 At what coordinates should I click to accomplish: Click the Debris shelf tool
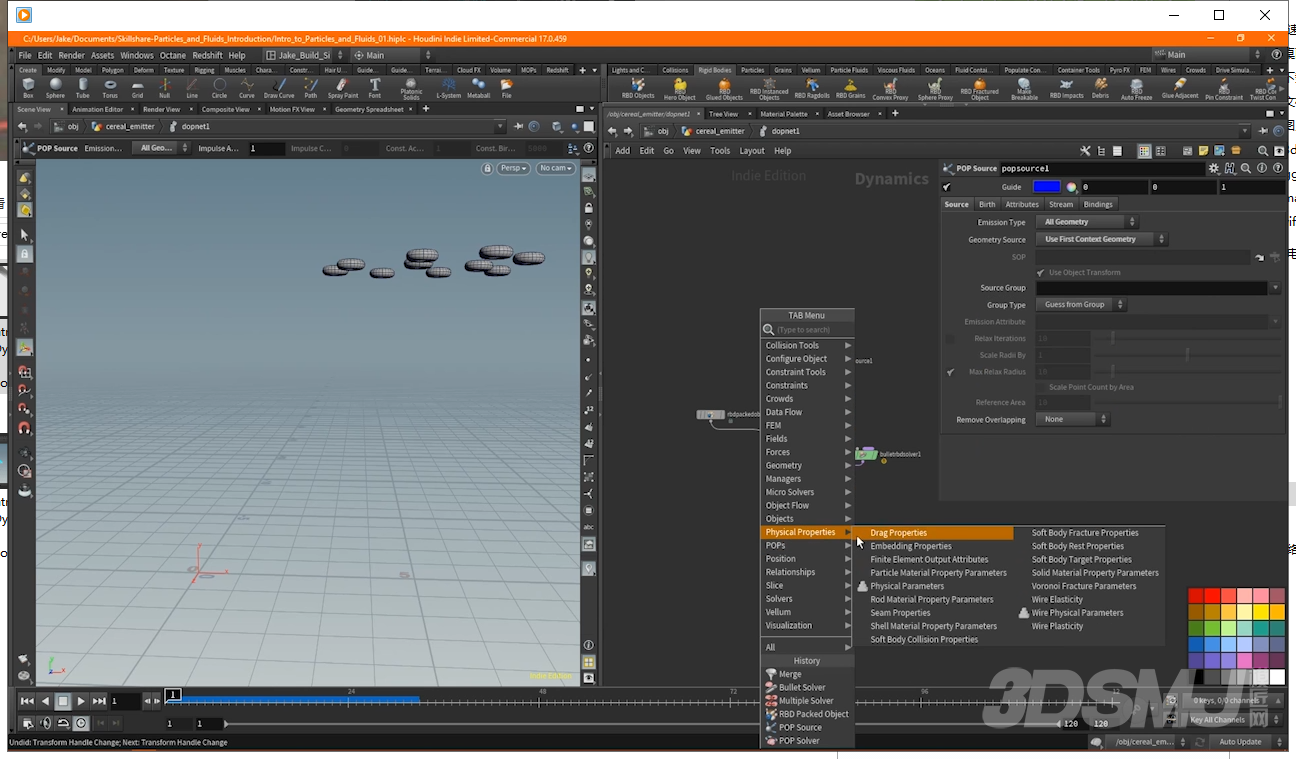[1100, 89]
